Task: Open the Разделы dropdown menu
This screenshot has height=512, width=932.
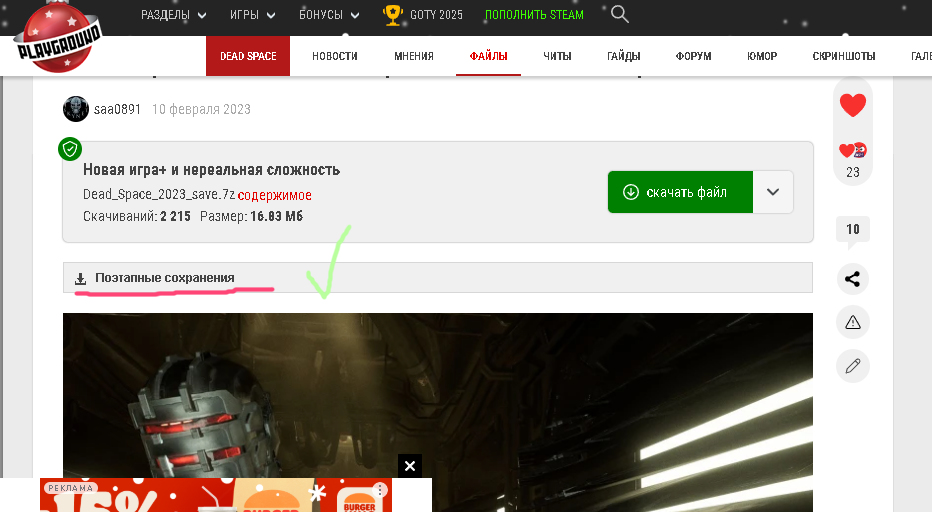Action: pyautogui.click(x=174, y=15)
